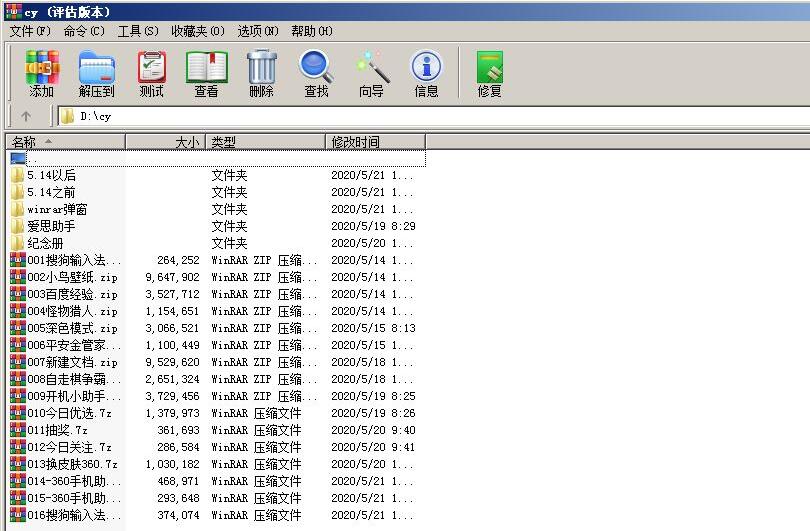Select the file 004怪物猎人.zip
Image resolution: width=810 pixels, height=531 pixels.
point(72,311)
